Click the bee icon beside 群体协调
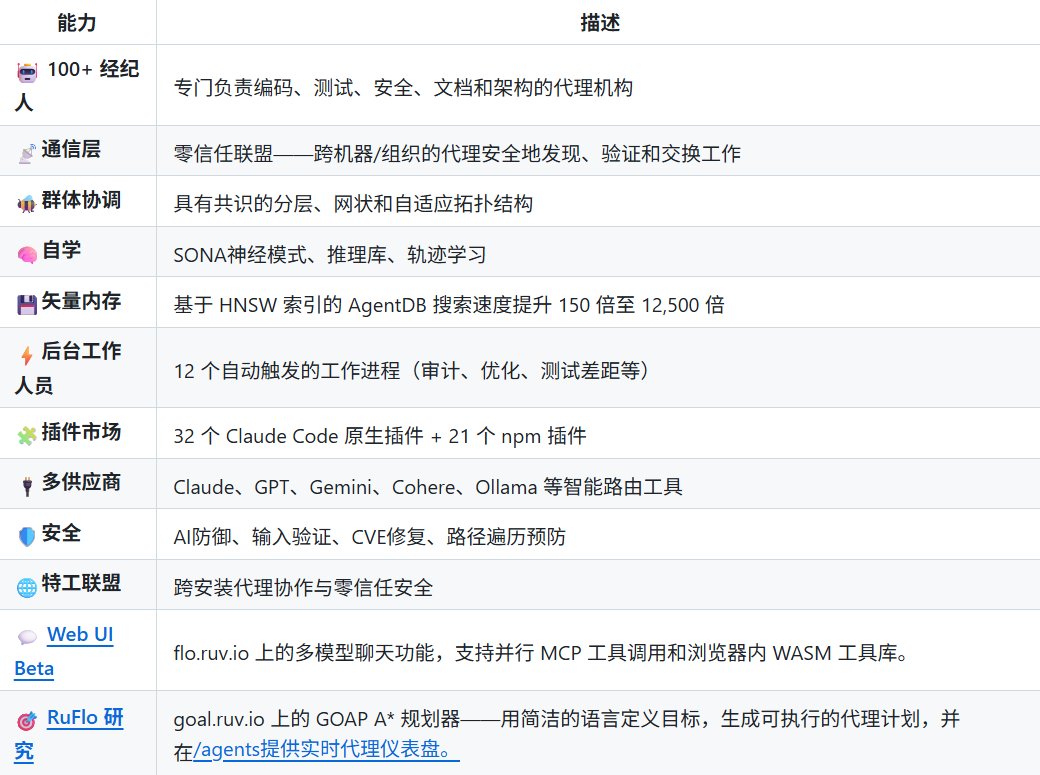The image size is (1040, 775). pyautogui.click(x=27, y=204)
